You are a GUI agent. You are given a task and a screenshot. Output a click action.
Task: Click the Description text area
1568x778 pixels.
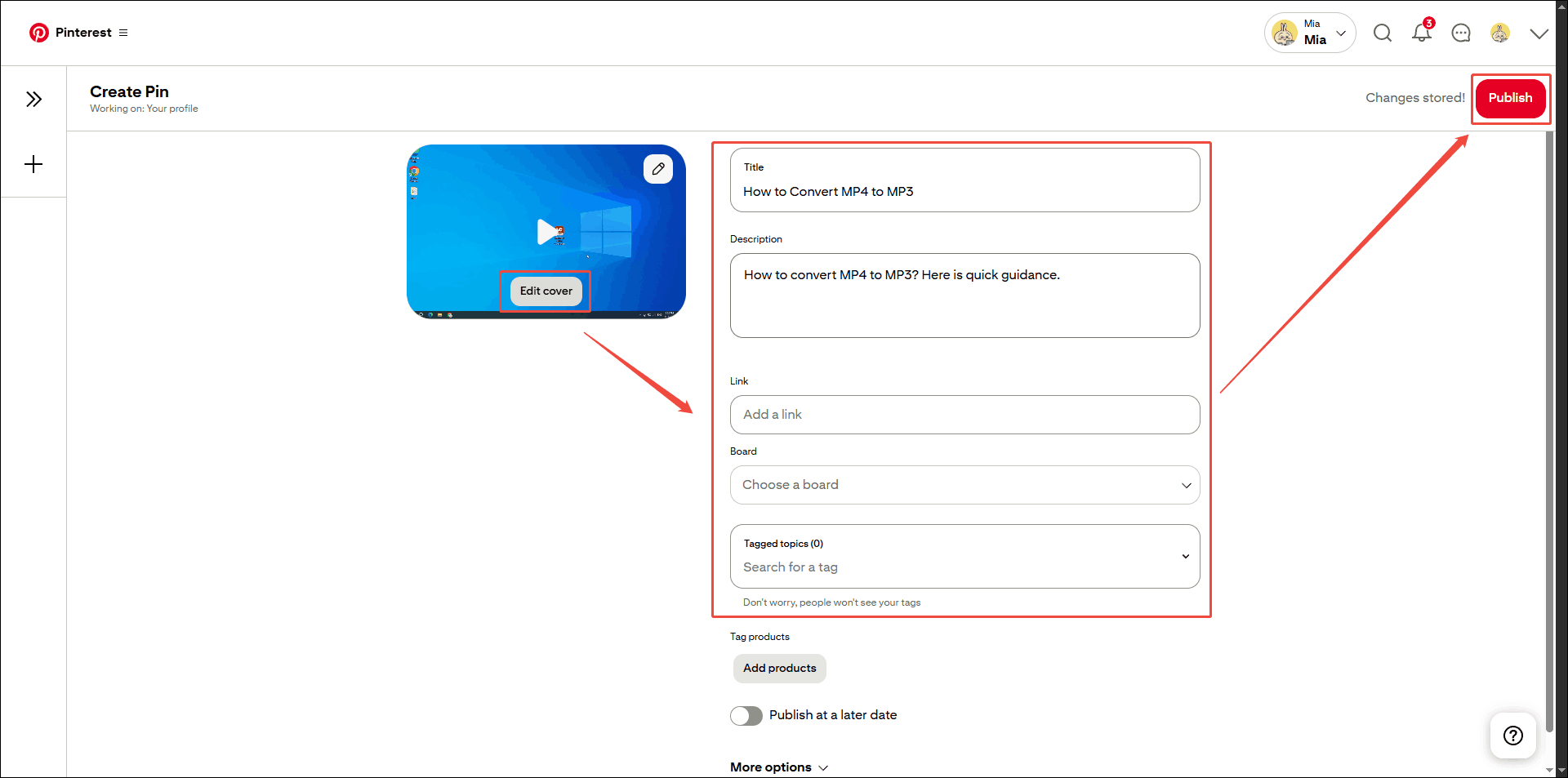click(965, 296)
